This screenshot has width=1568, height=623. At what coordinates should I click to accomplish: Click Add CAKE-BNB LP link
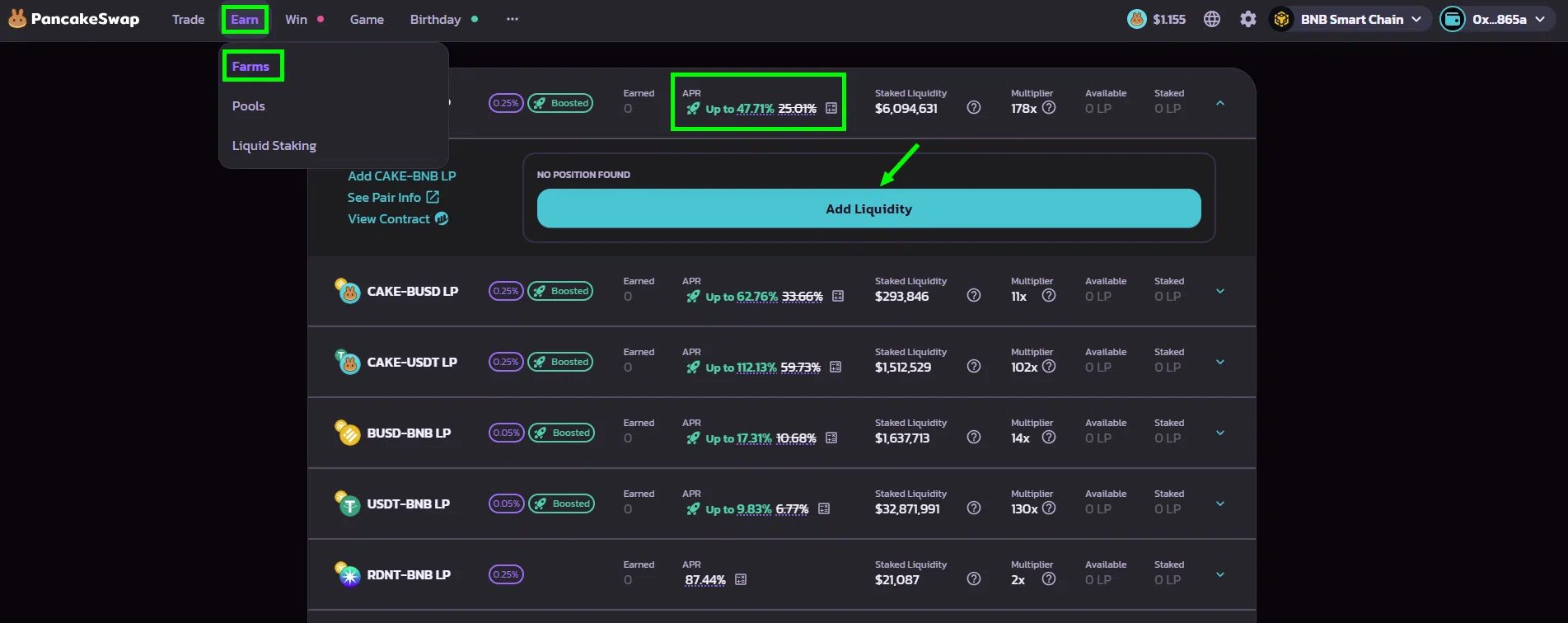coord(401,176)
